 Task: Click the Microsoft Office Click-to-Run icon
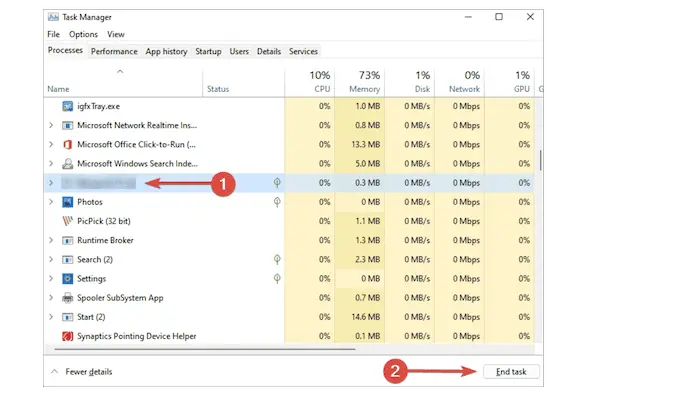[67, 145]
